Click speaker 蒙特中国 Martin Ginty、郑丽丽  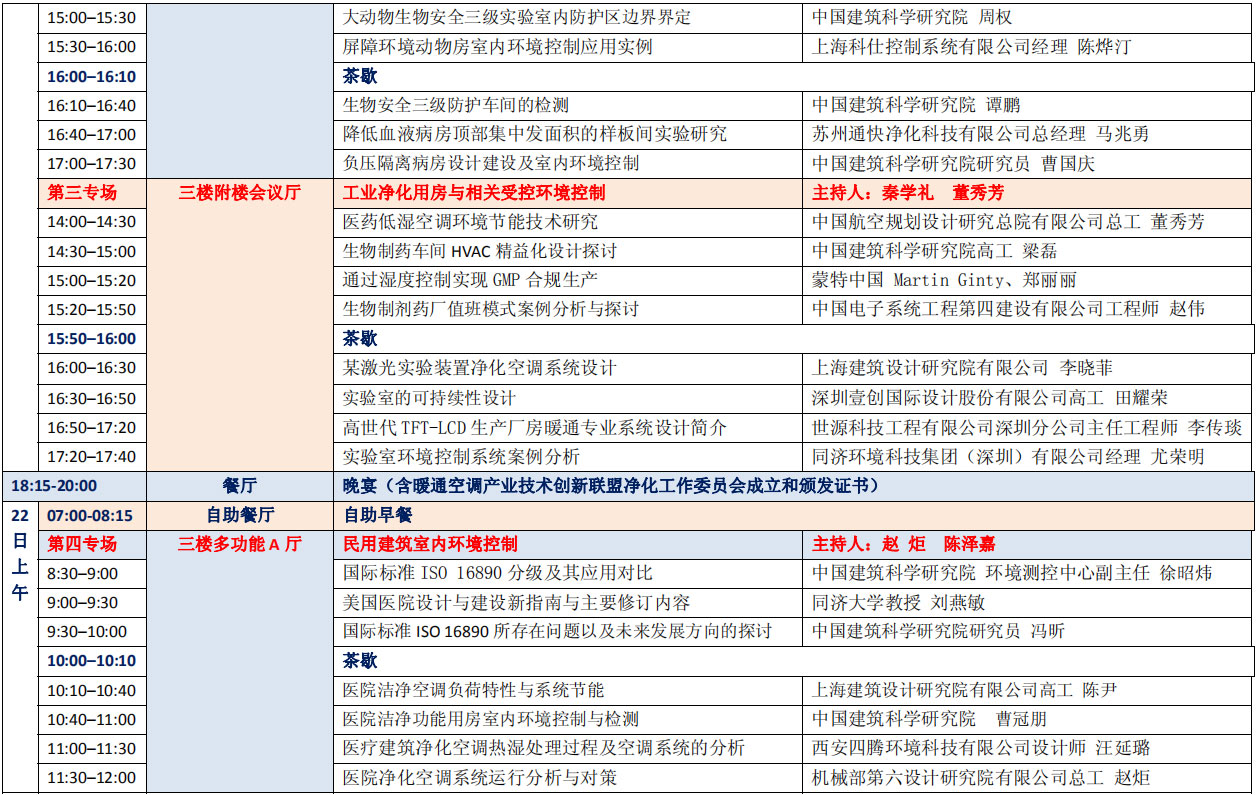point(944,280)
